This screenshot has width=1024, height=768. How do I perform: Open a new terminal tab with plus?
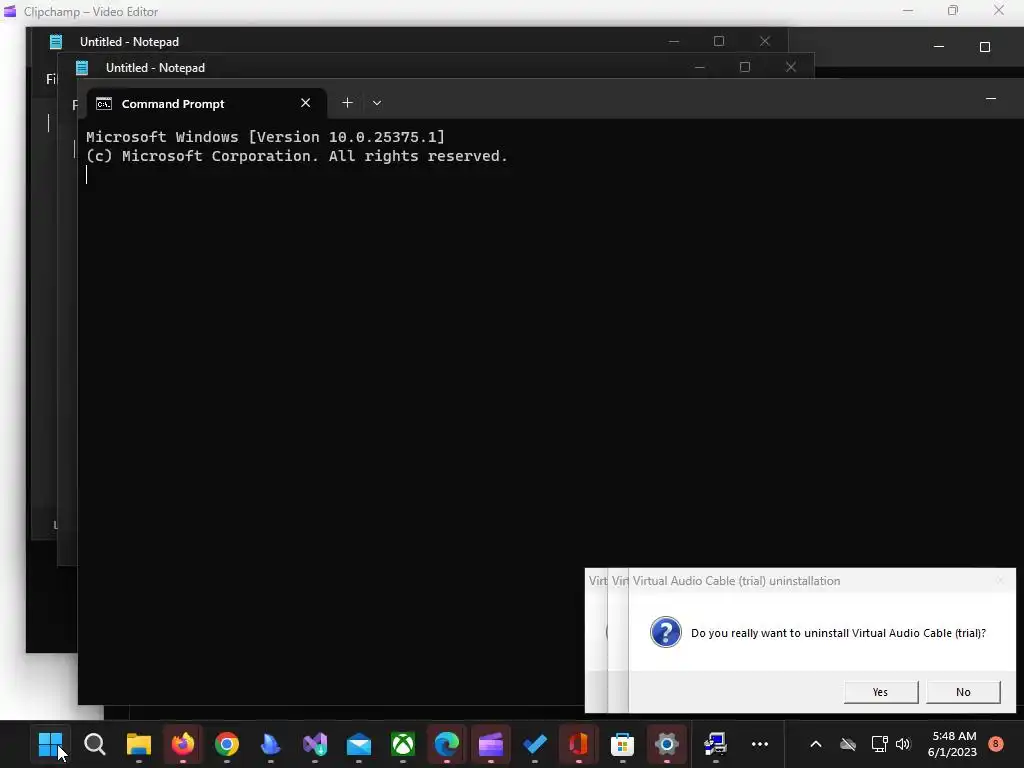[x=347, y=103]
